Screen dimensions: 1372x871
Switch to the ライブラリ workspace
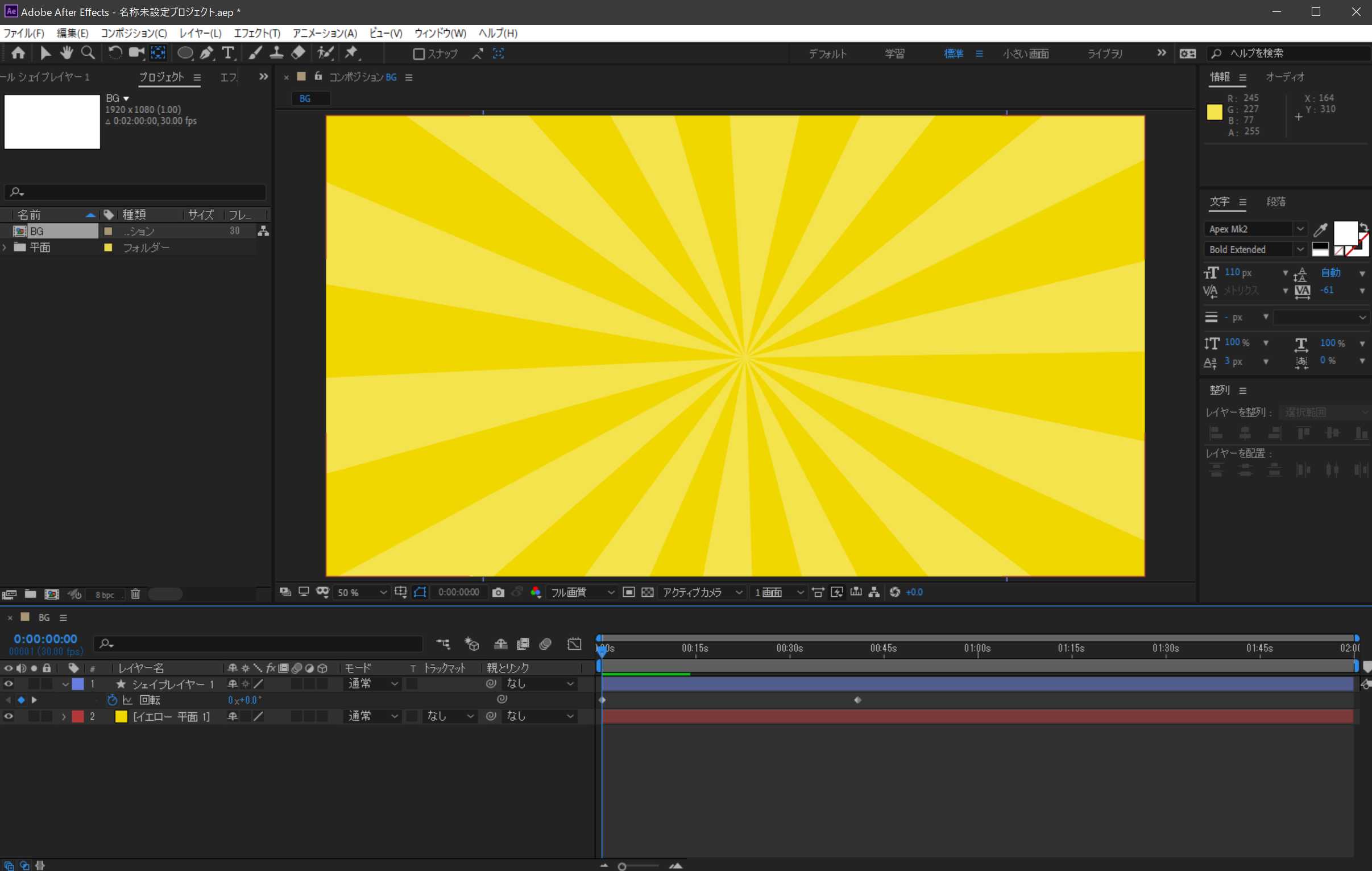[1105, 53]
